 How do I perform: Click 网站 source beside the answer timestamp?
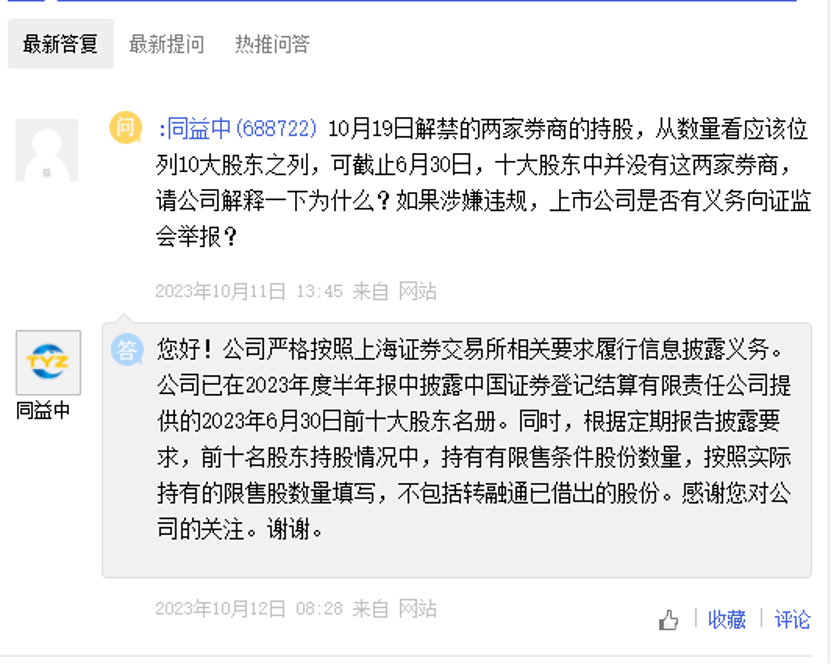click(418, 608)
